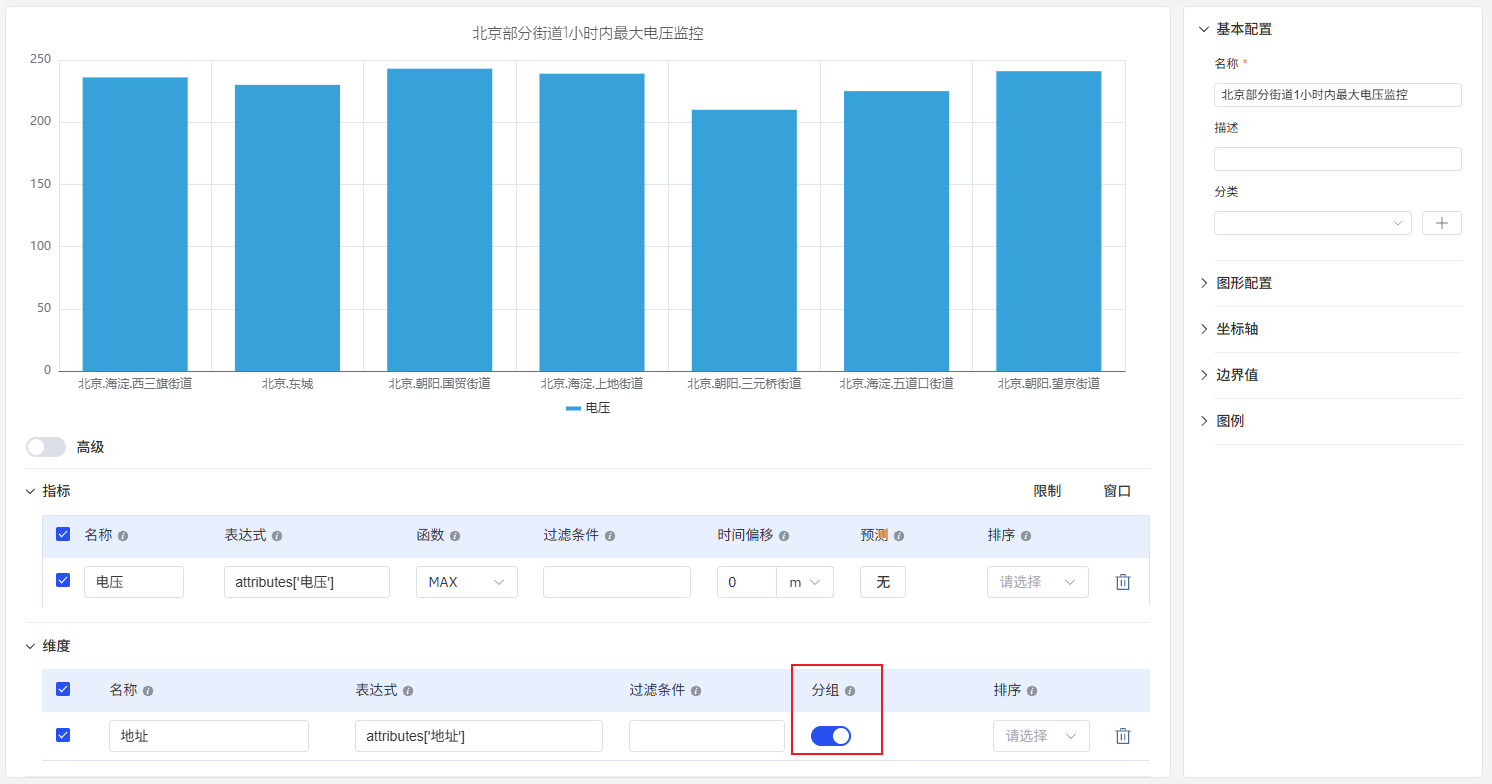The image size is (1492, 784).
Task: Click the 北京.朝阳.三元桥街道 bar
Action: tap(744, 240)
